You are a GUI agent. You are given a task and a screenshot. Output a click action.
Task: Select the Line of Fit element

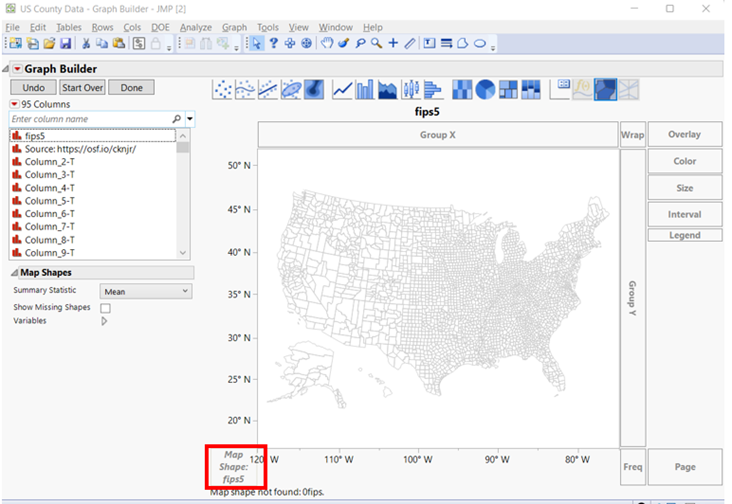268,89
